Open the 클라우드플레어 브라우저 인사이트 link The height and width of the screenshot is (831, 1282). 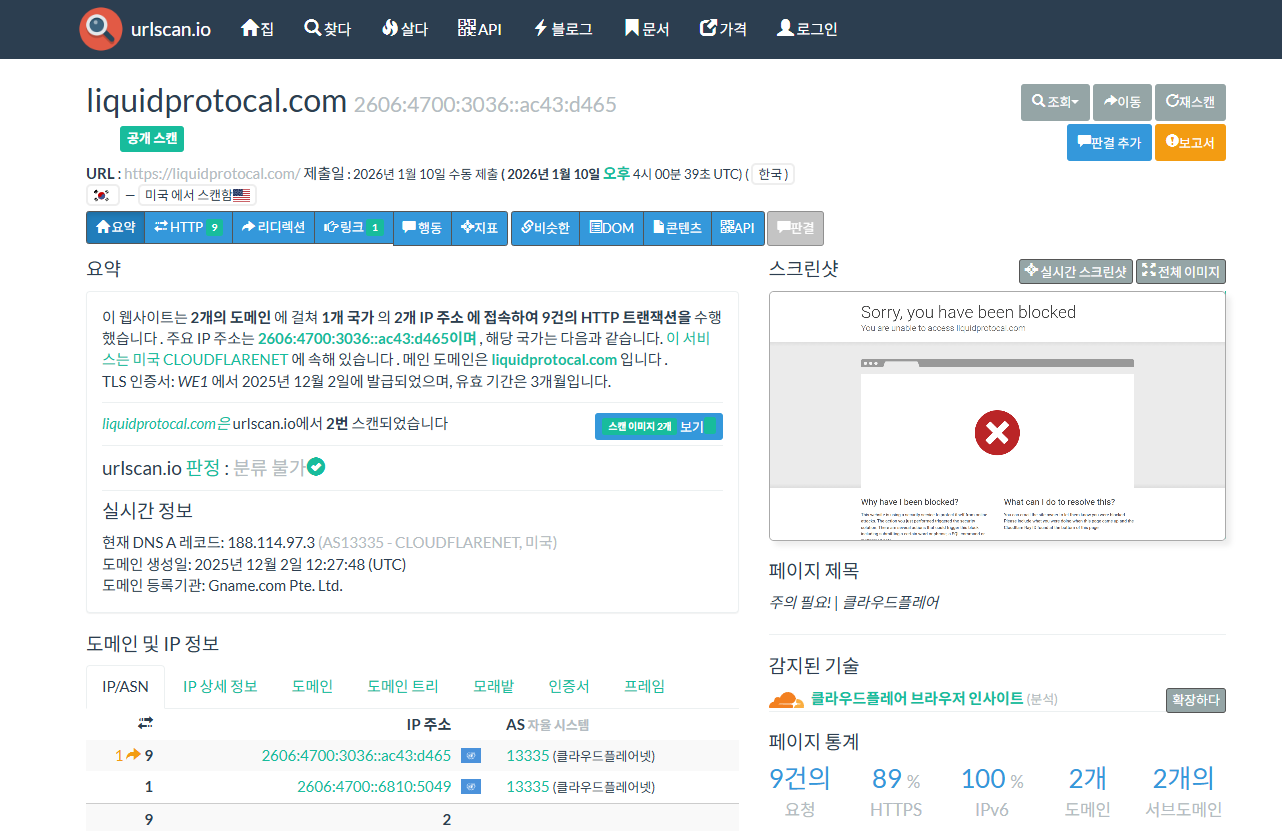click(x=917, y=698)
